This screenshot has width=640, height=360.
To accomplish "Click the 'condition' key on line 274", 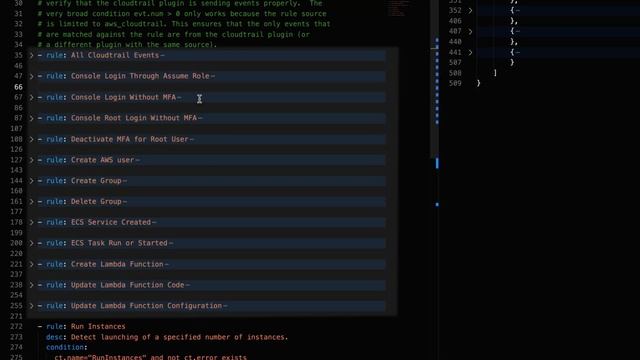I will (x=65, y=347).
